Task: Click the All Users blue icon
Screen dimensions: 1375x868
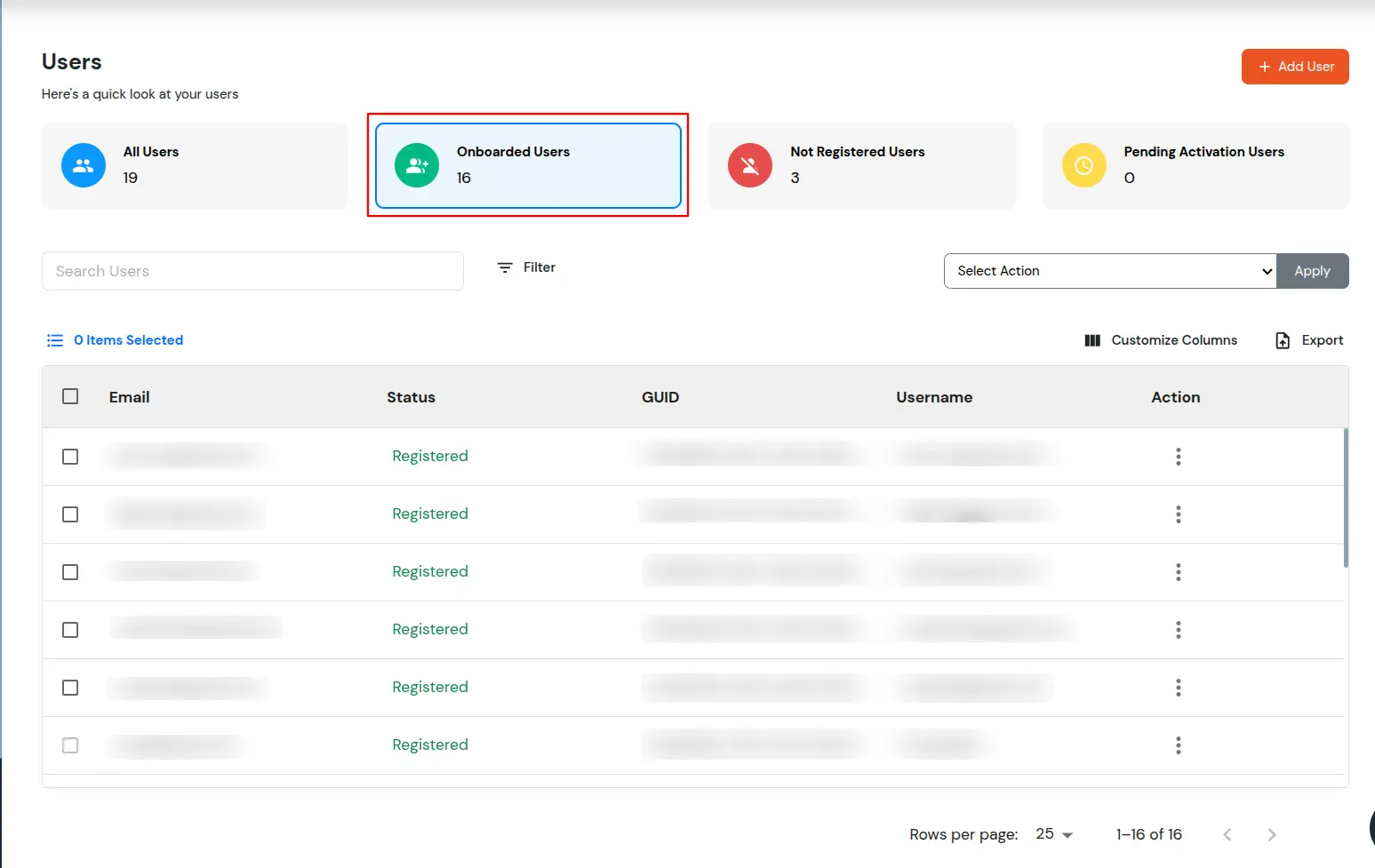Action: tap(83, 165)
